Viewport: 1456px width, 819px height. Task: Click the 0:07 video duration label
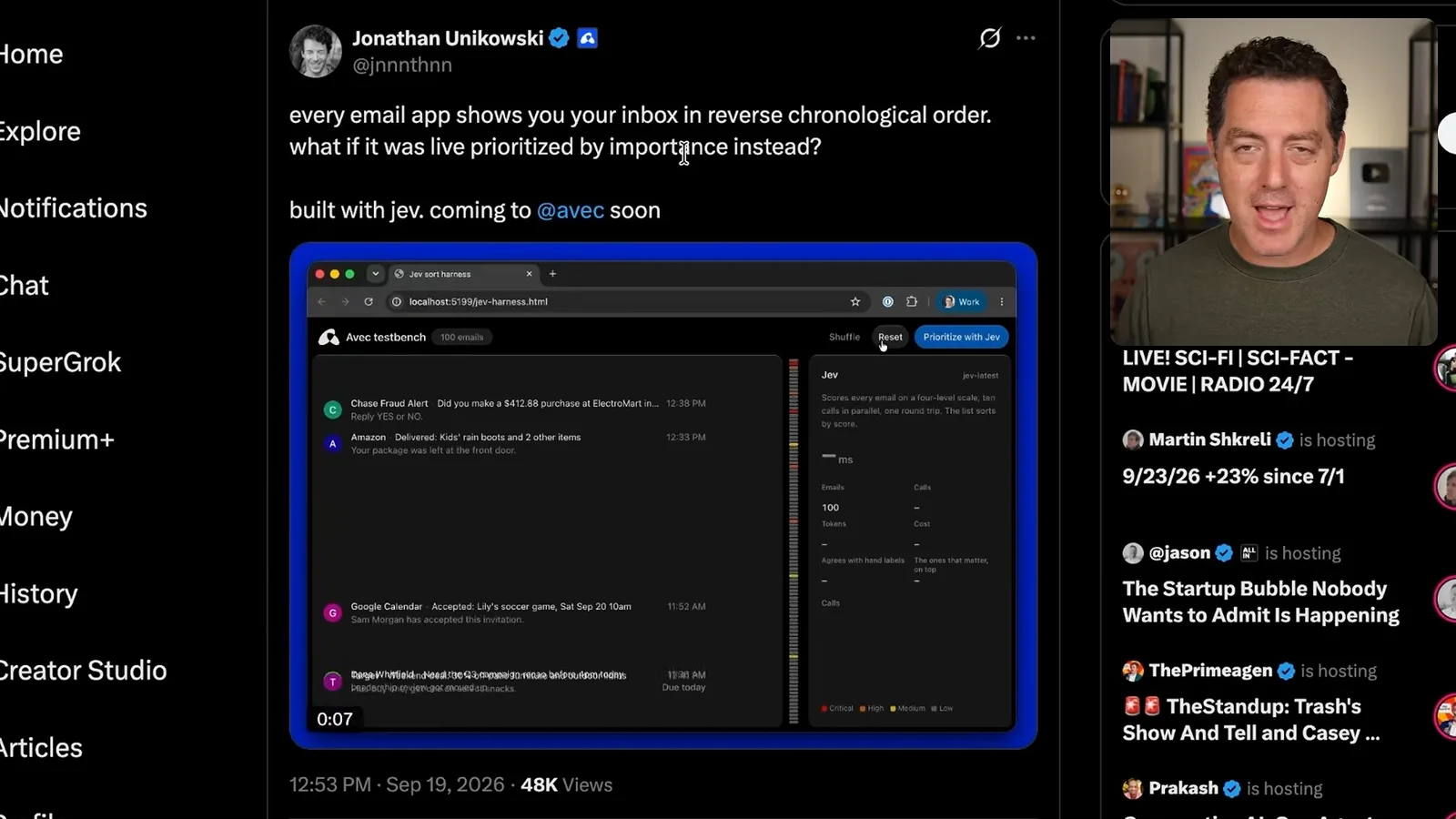tap(335, 719)
